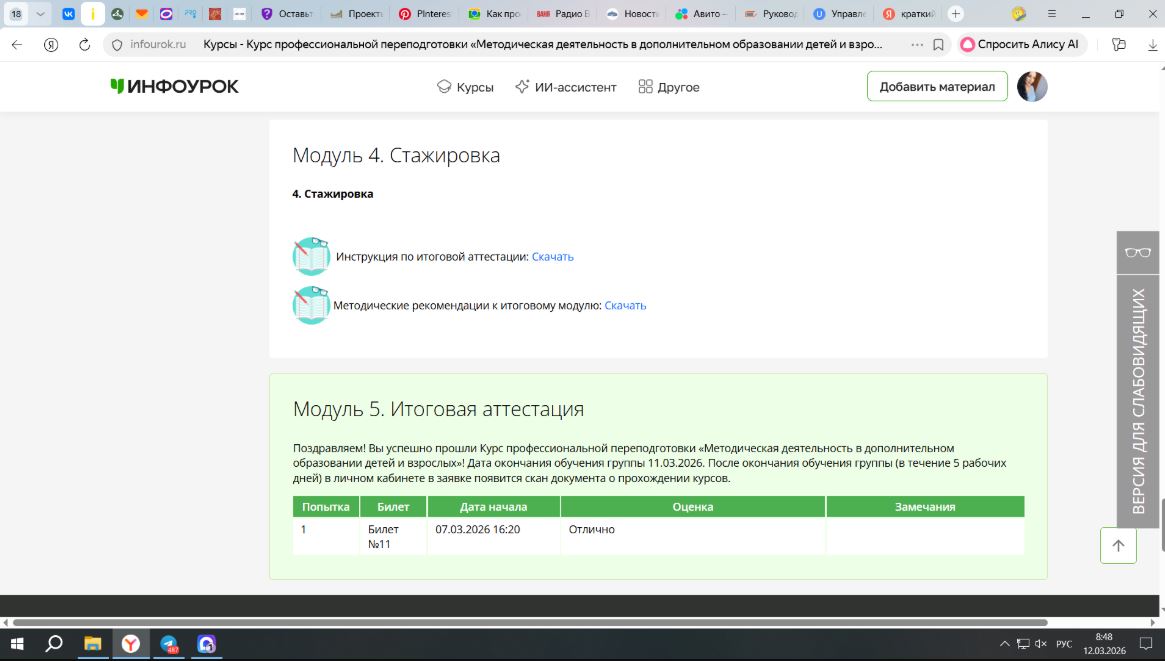Open Telegram from the taskbar

(x=169, y=644)
